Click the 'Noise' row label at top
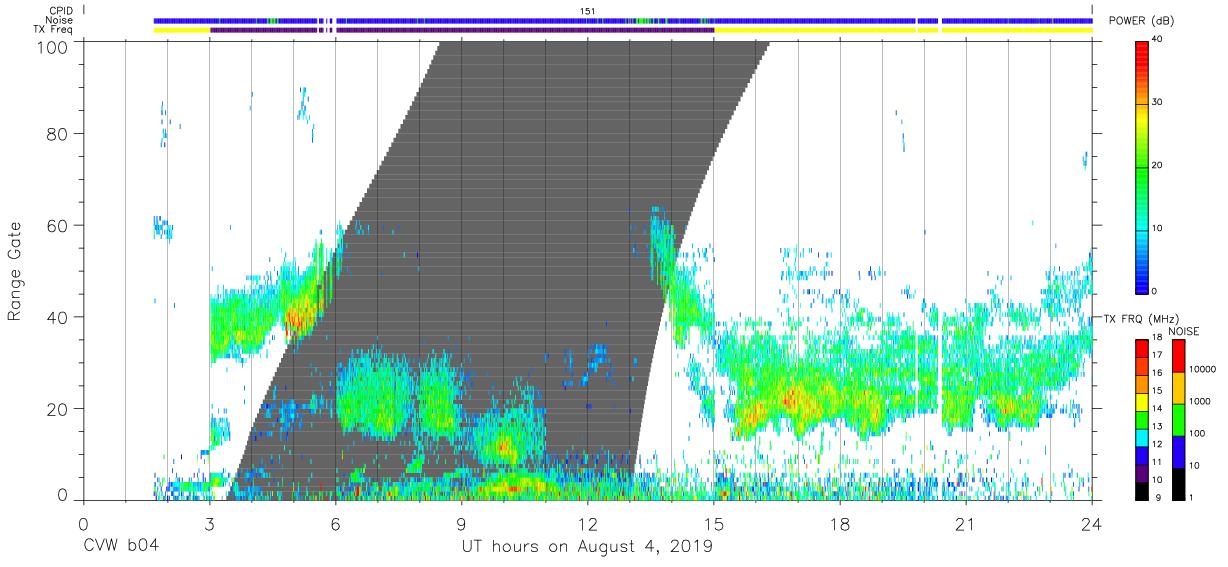This screenshot has width=1228, height=567. coord(61,20)
